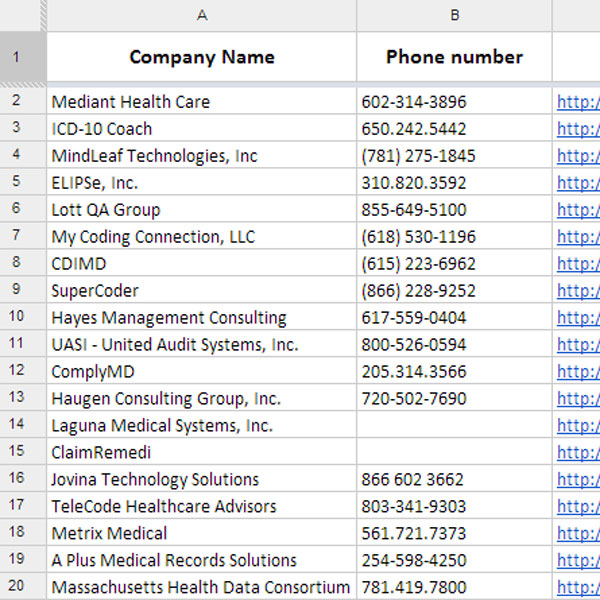Select row 1 header
The width and height of the screenshot is (600, 600).
click(x=22, y=57)
